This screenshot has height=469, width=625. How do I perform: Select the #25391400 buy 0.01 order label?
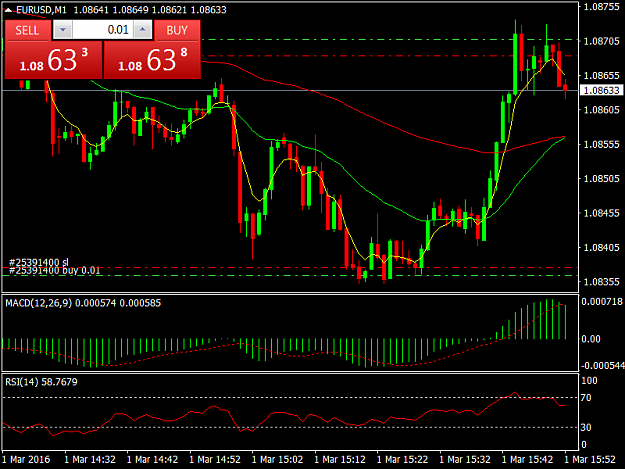pos(55,271)
